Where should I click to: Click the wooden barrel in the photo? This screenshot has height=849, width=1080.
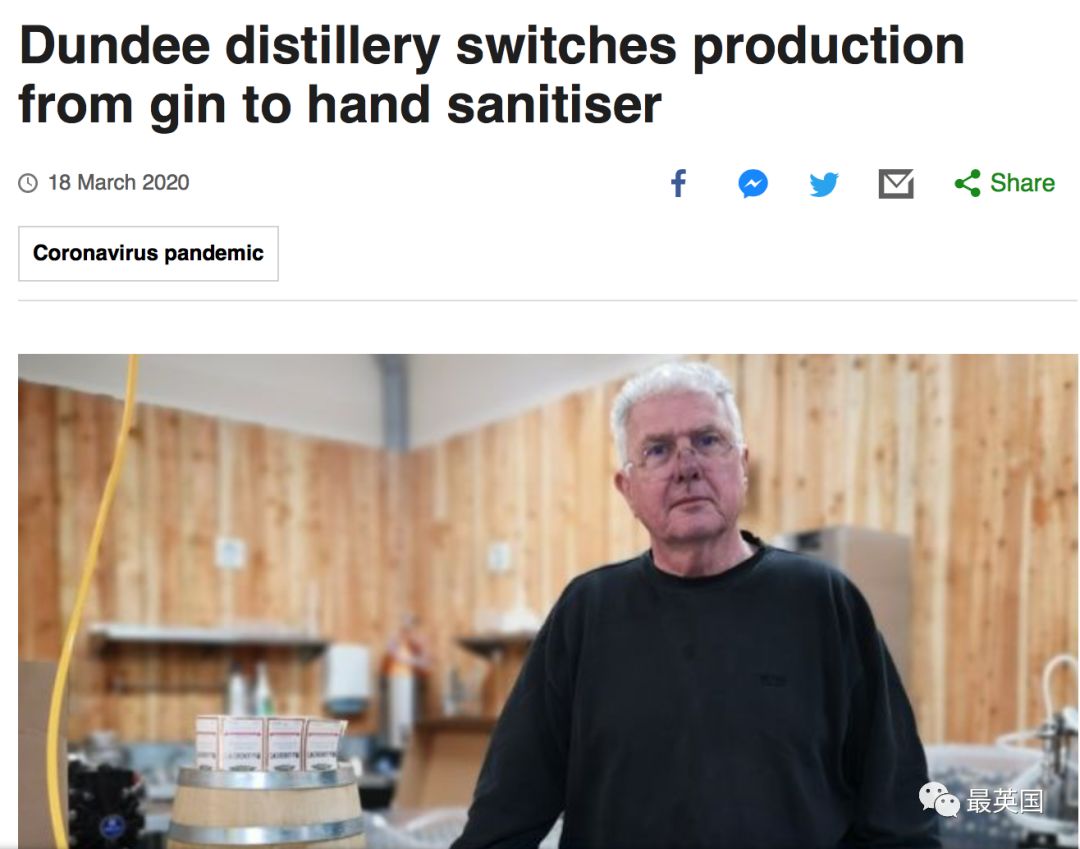coord(266,808)
